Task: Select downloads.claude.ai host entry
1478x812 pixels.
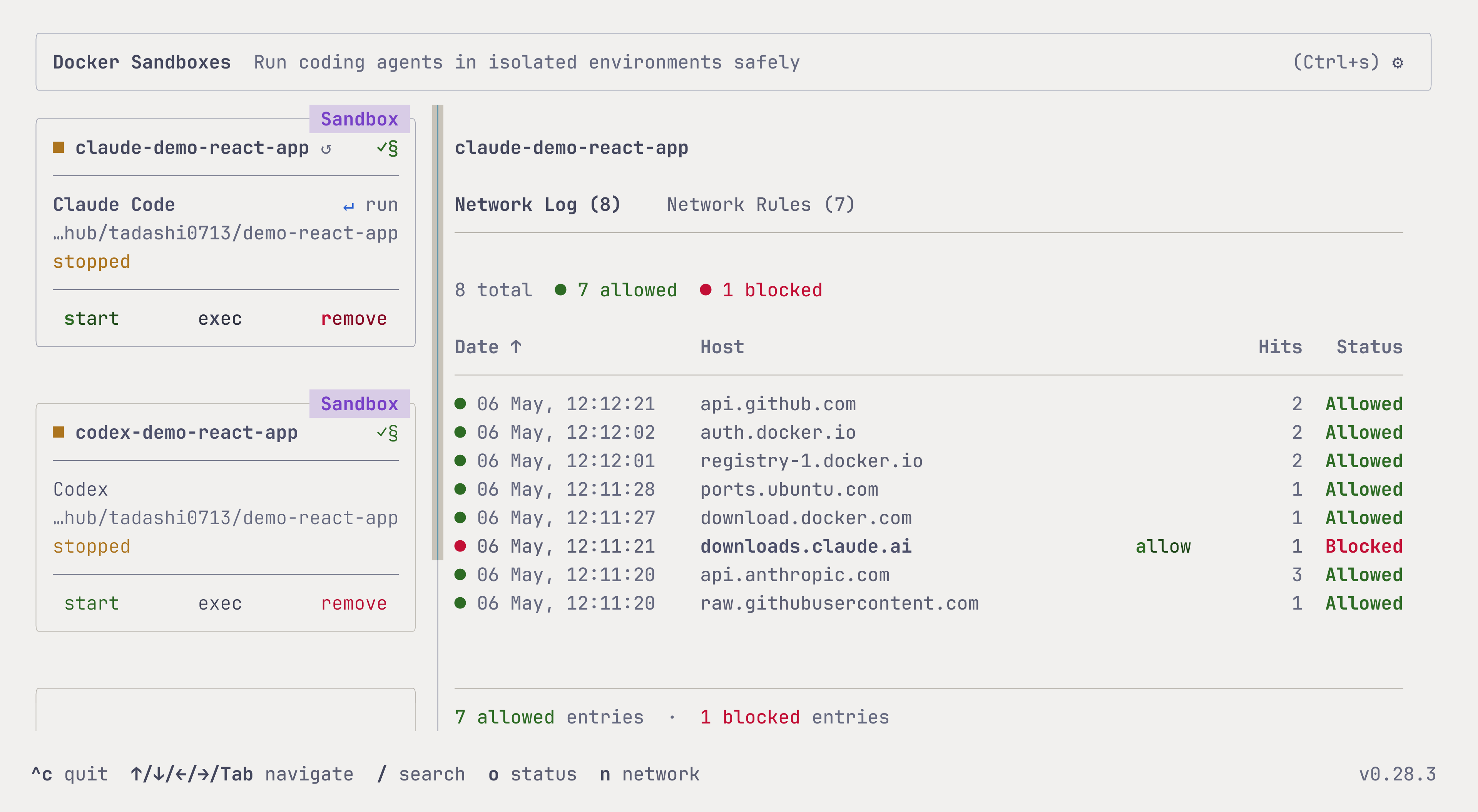Action: click(806, 546)
